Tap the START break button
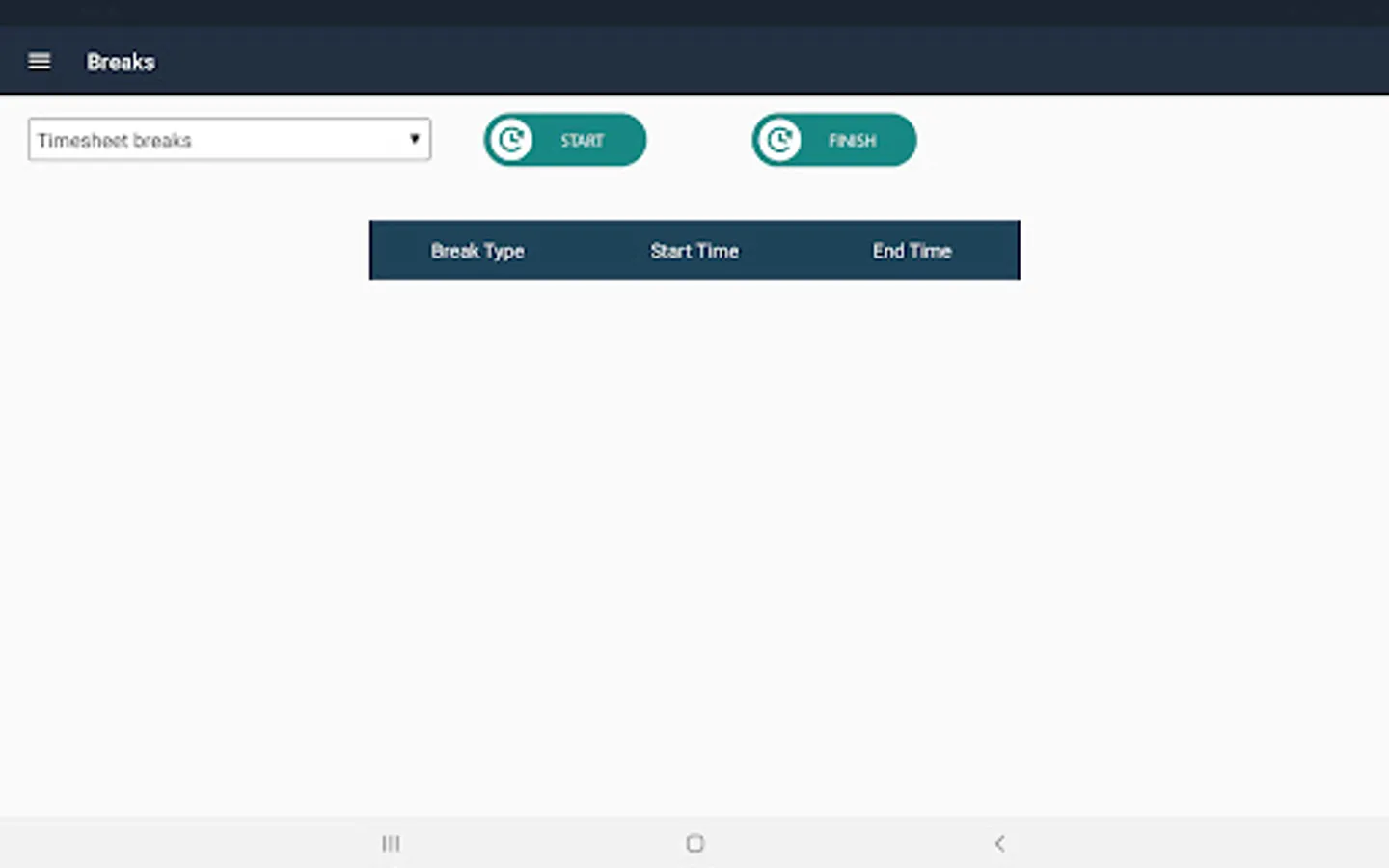 point(565,140)
